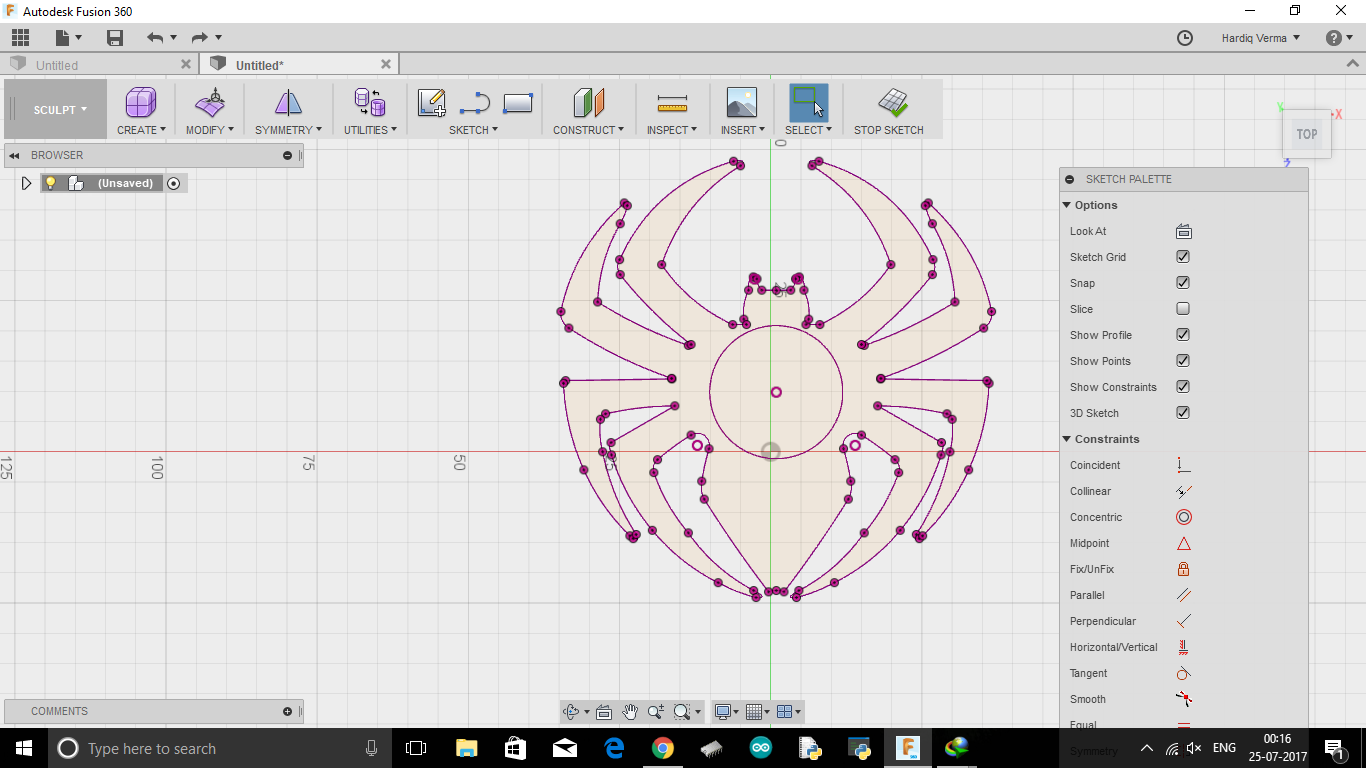Screen dimensions: 1366x768
Task: Close the Untitled* tab
Action: [x=386, y=64]
